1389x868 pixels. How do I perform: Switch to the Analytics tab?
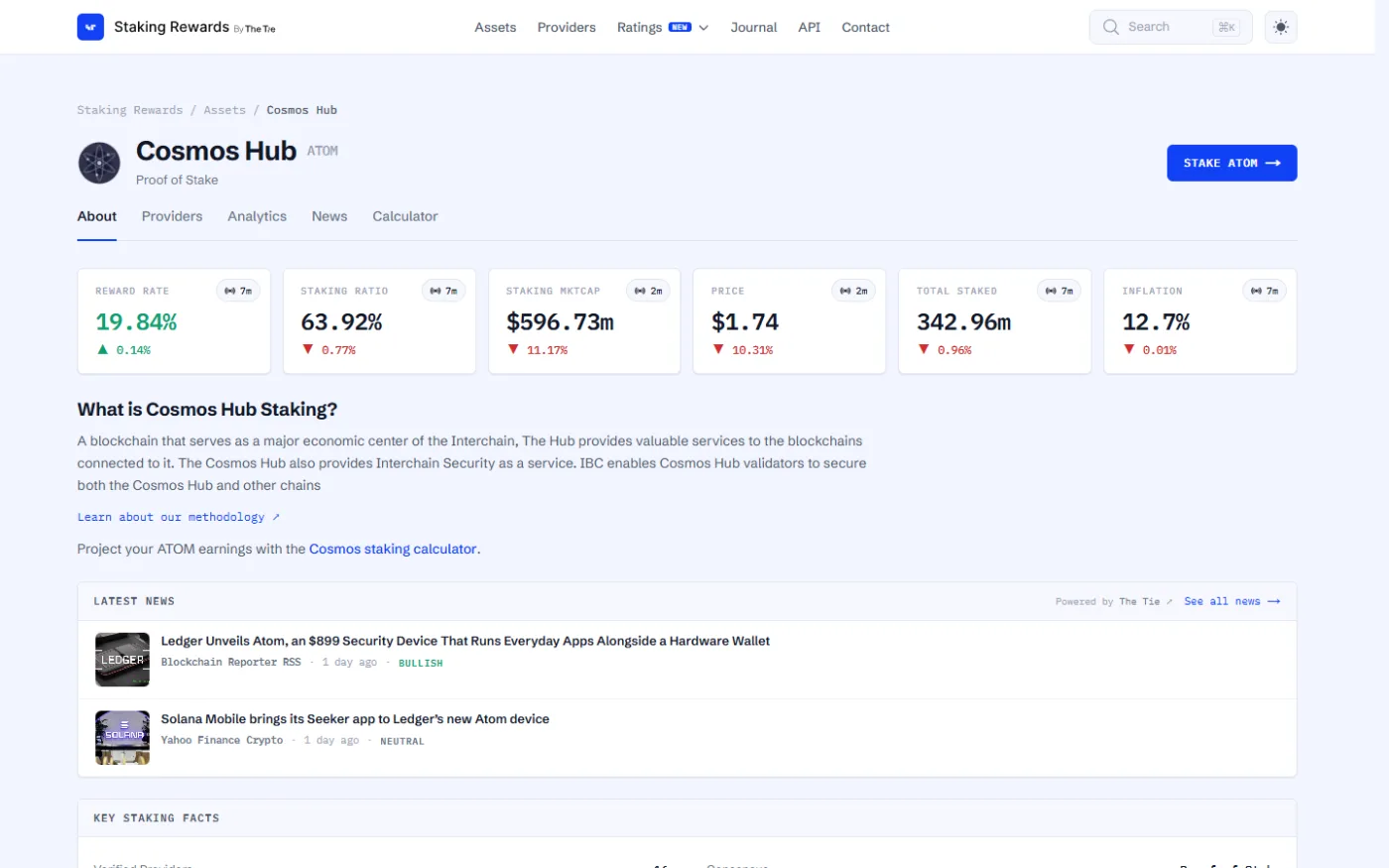257,216
